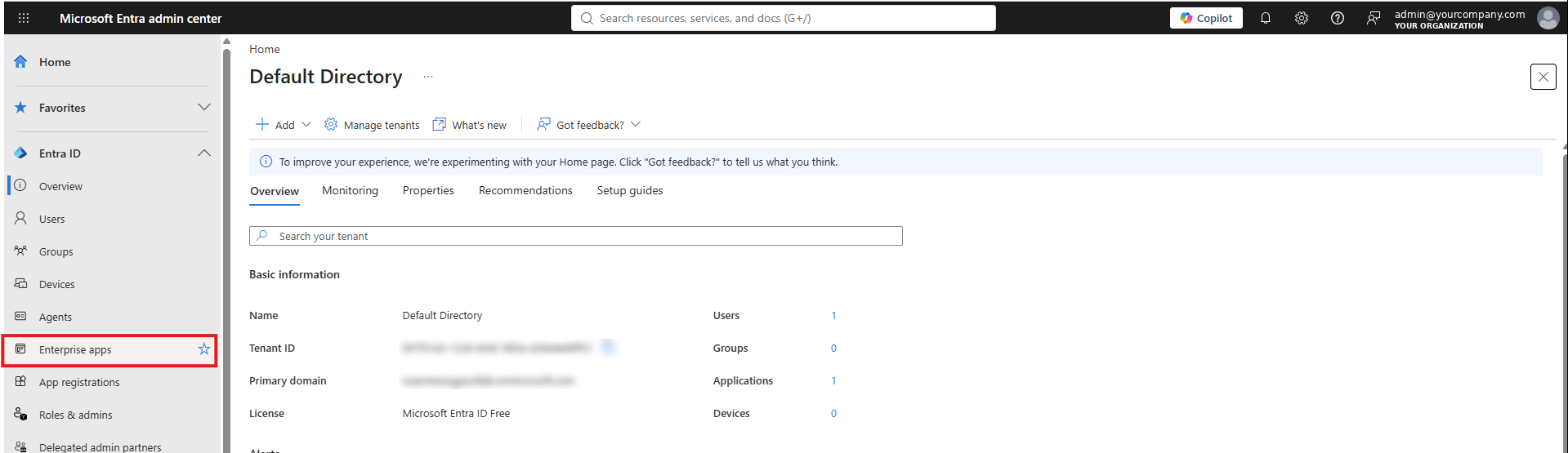Open the Copilot button
This screenshot has width=1568, height=453.
coord(1206,18)
